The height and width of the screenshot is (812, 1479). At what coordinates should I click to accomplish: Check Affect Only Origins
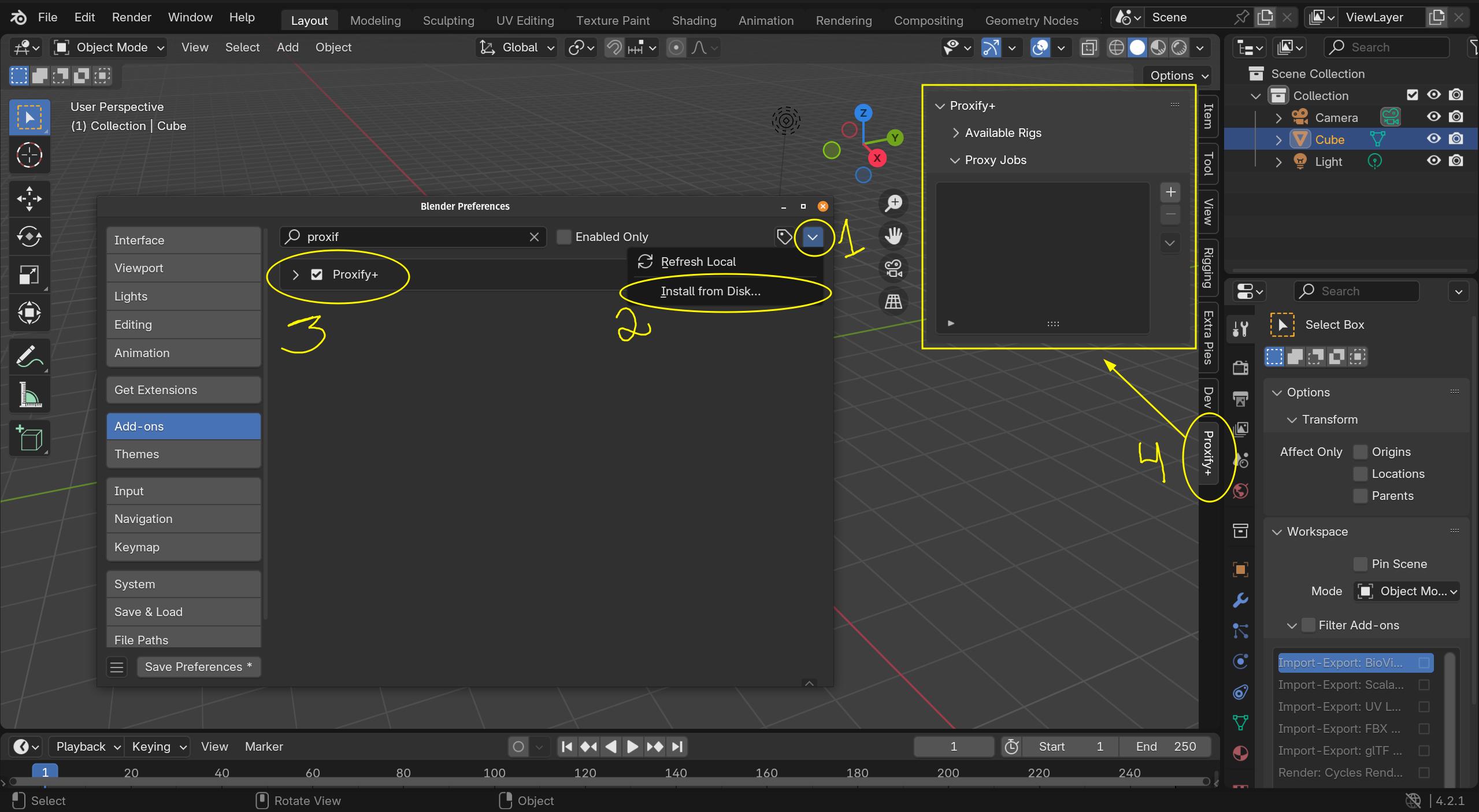tap(1361, 452)
